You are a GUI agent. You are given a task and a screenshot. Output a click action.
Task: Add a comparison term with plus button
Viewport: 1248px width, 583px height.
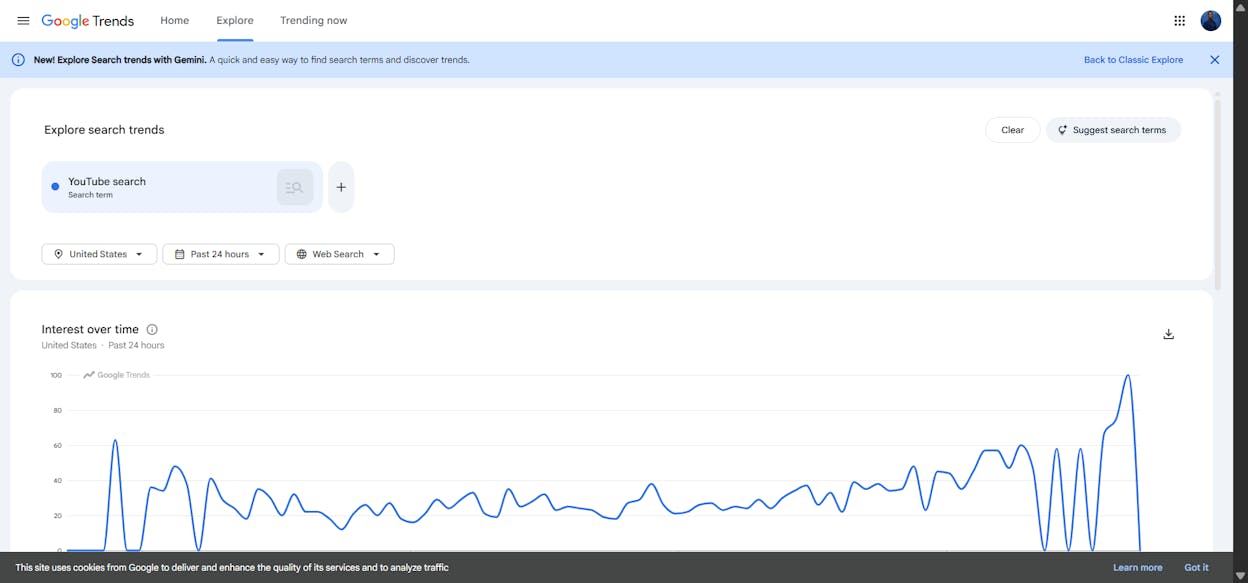(x=341, y=187)
